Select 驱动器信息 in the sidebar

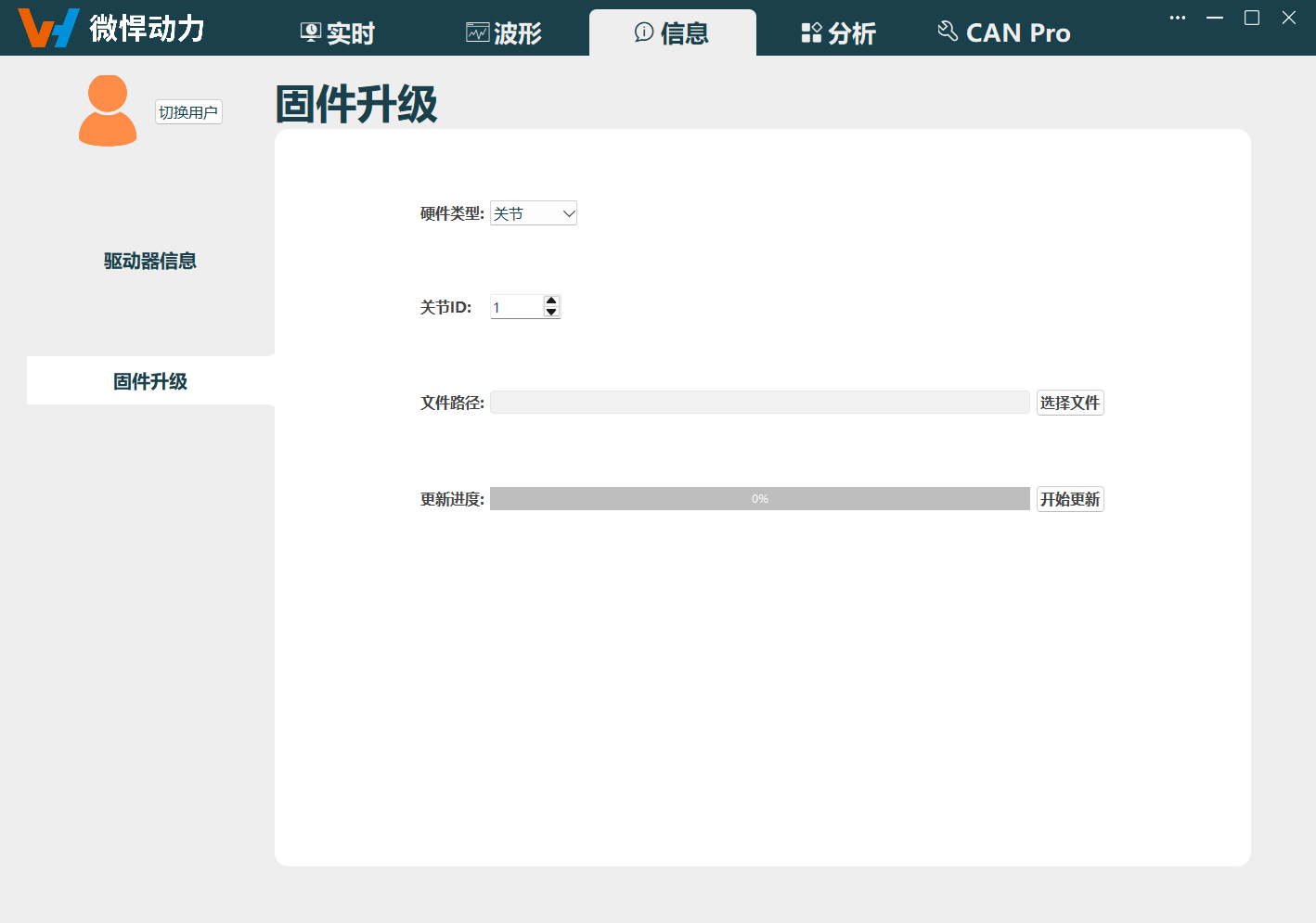click(x=149, y=261)
